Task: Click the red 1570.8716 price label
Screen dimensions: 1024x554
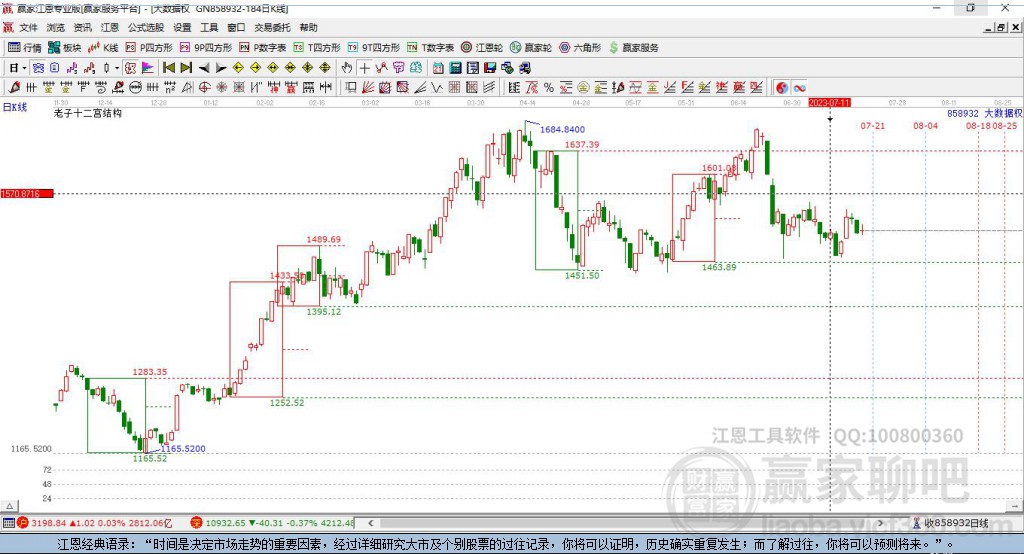Action: tap(27, 194)
